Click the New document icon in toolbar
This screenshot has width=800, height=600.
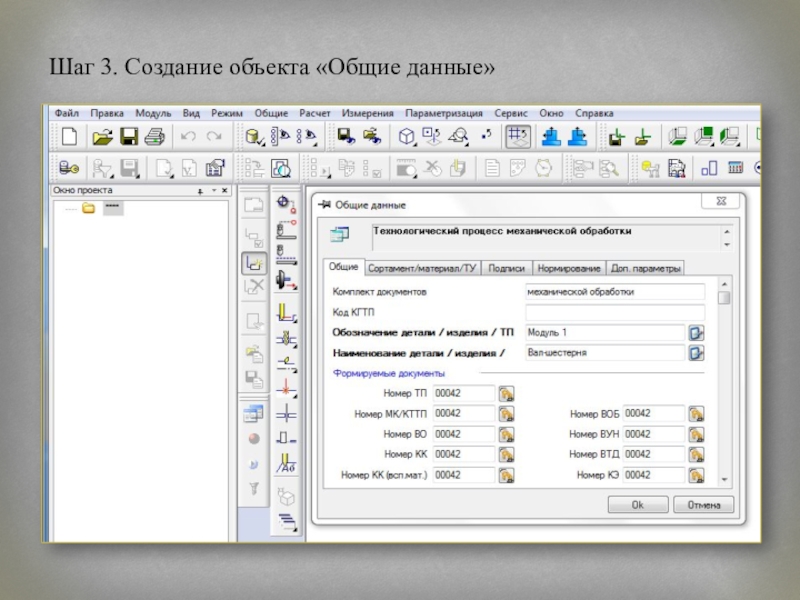(68, 137)
